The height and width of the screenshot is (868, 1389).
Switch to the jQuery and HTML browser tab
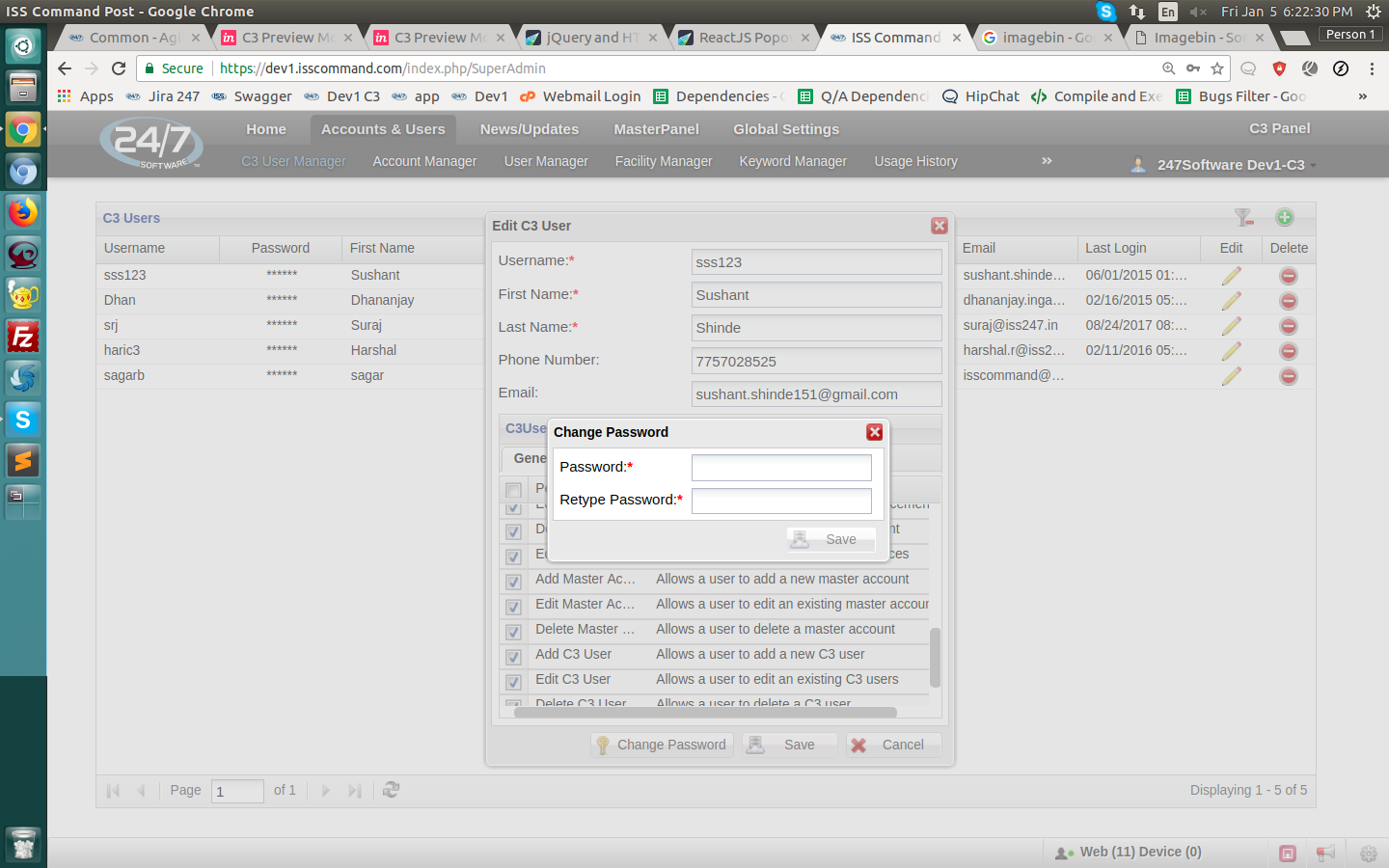point(591,38)
